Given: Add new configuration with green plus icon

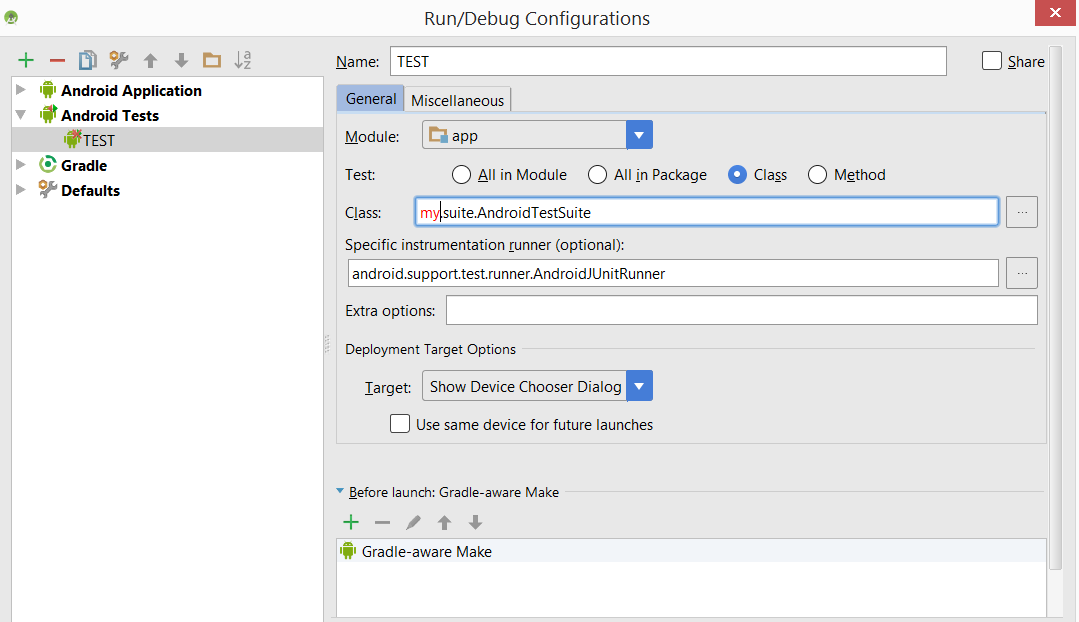Looking at the screenshot, I should (x=26, y=61).
